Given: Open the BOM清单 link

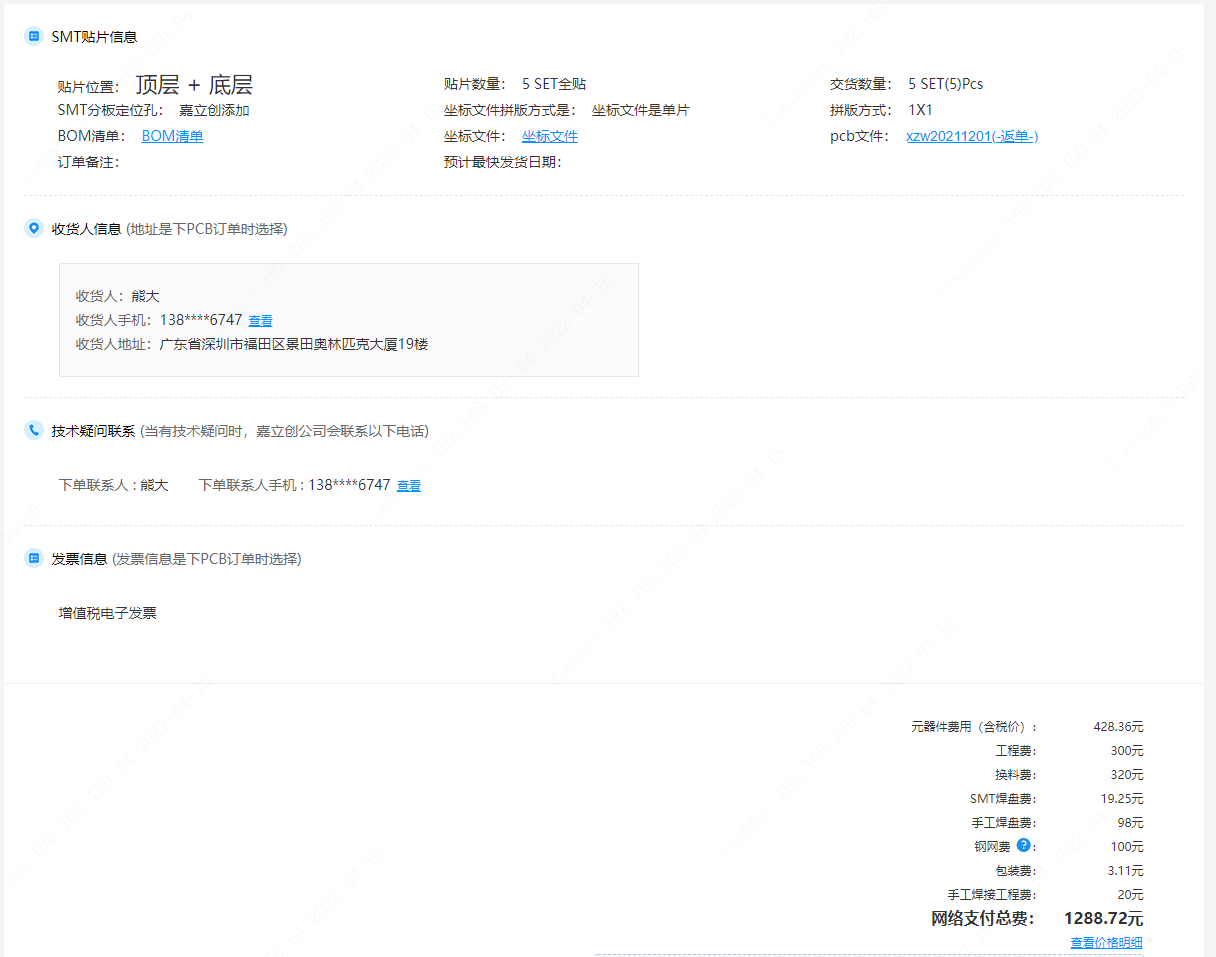Looking at the screenshot, I should [x=172, y=136].
